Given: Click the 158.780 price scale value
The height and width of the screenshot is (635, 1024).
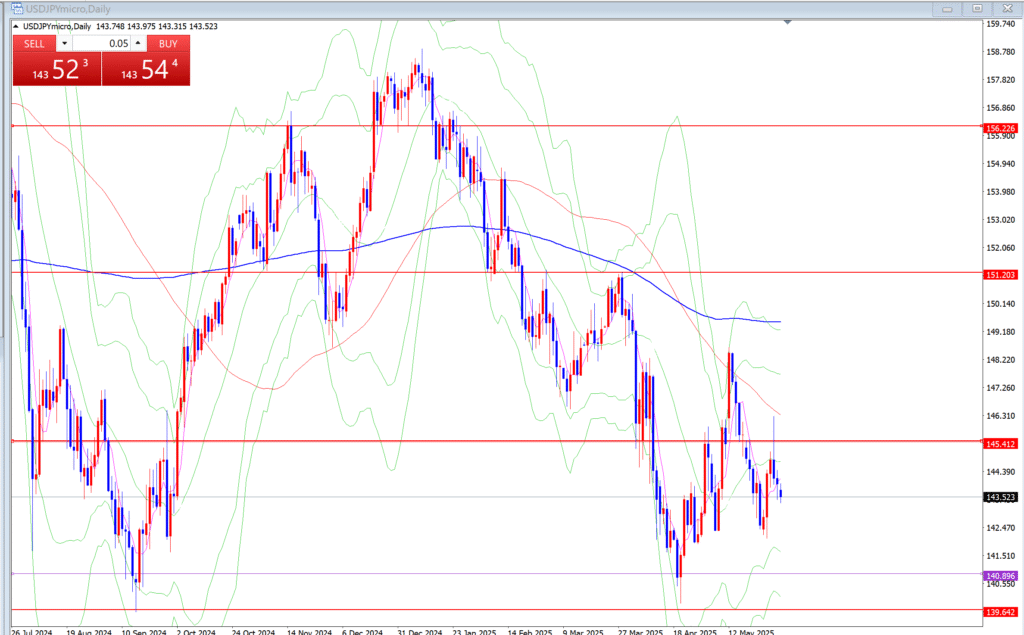Looking at the screenshot, I should tap(1000, 52).
